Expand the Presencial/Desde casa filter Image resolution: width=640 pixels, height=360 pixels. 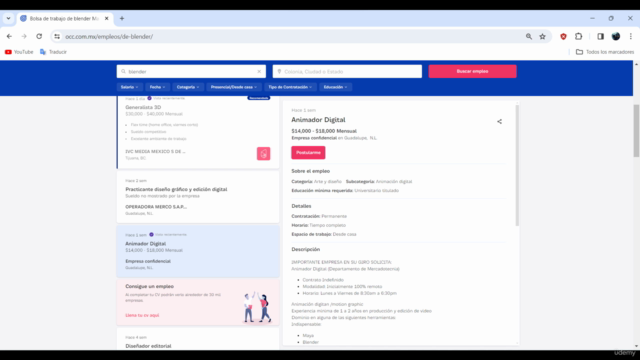click(x=233, y=87)
